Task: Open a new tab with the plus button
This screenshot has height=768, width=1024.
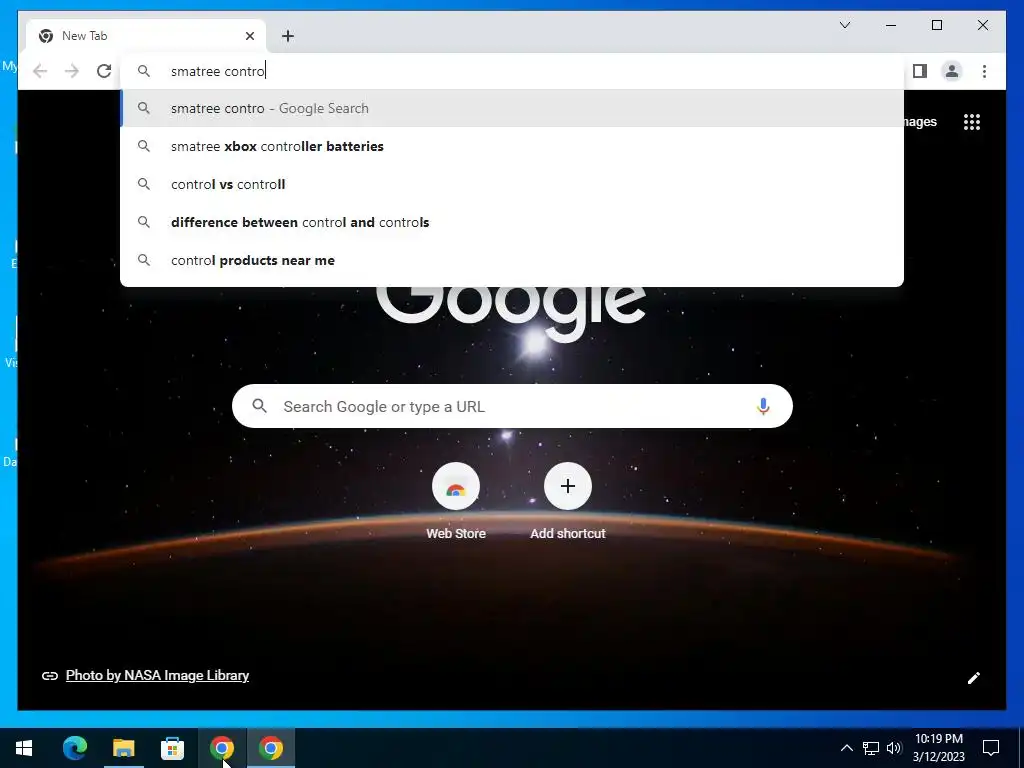Action: [x=288, y=36]
